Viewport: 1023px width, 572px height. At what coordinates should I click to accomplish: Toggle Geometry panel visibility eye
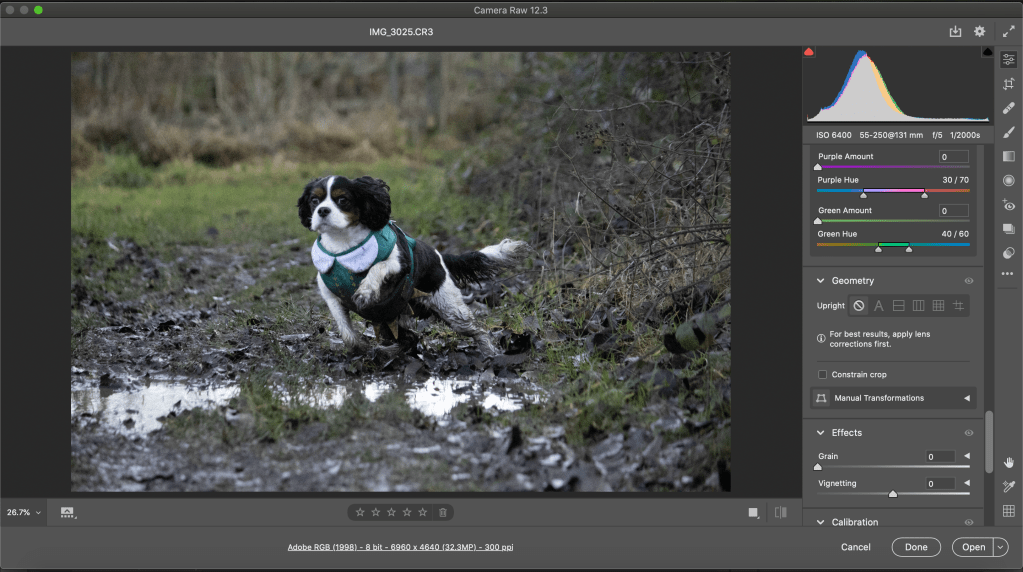click(968, 281)
